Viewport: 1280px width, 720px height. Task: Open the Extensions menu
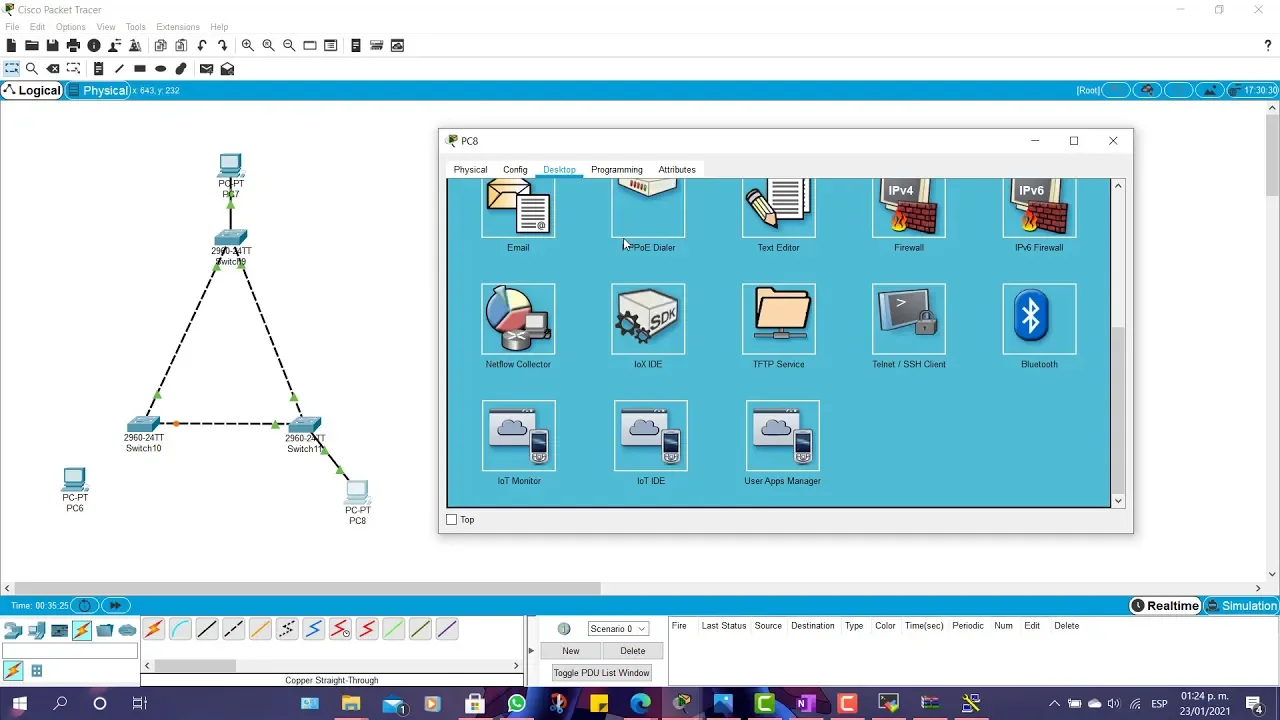point(178,27)
